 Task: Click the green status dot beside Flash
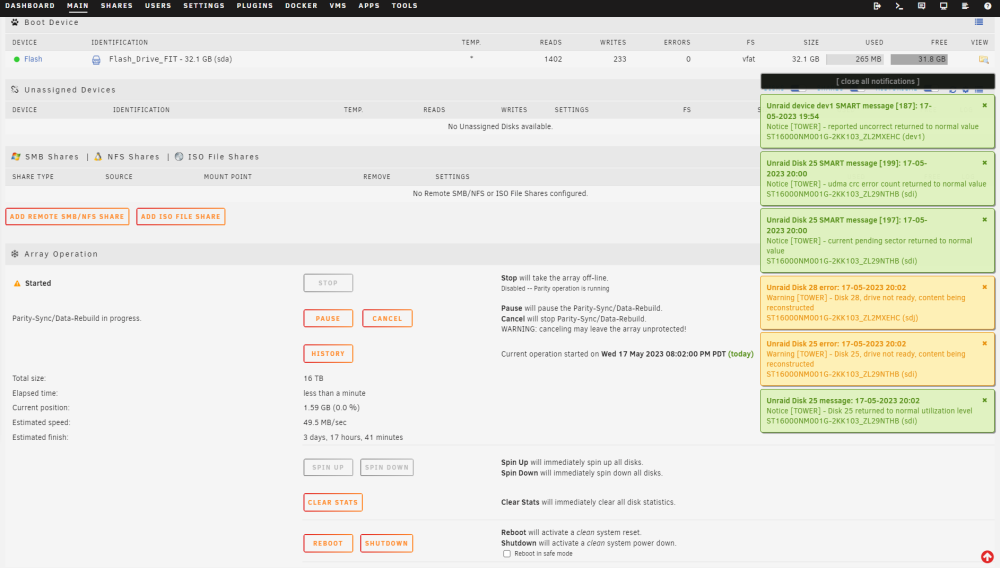pyautogui.click(x=17, y=59)
